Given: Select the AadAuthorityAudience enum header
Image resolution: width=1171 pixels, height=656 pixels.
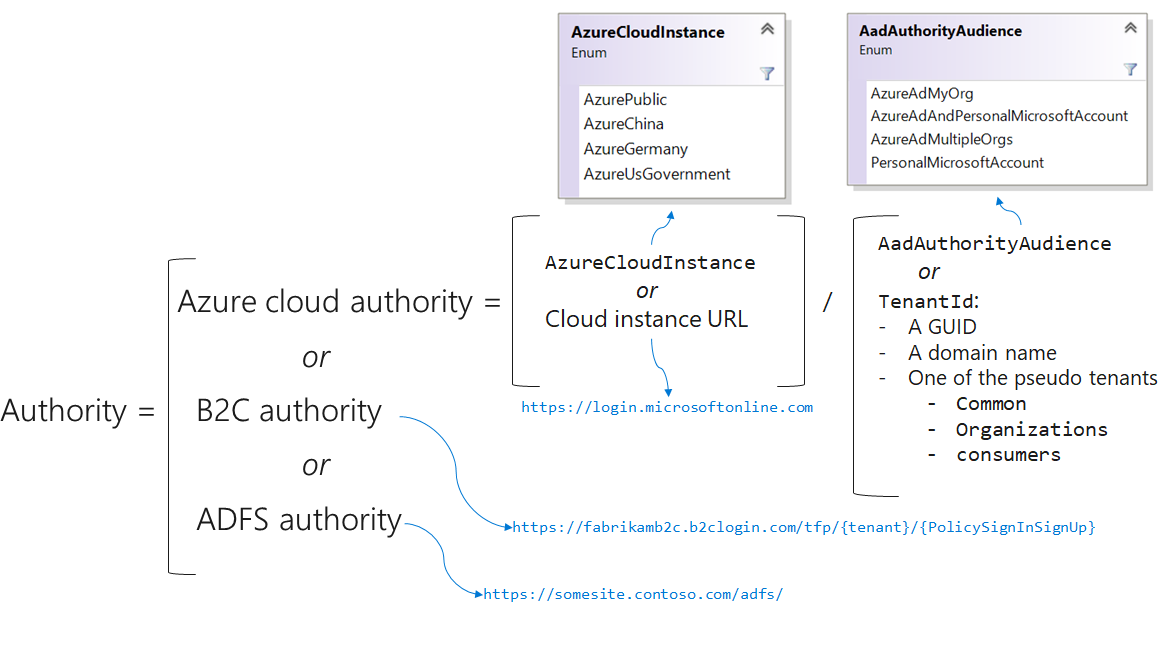Looking at the screenshot, I should pyautogui.click(x=941, y=31).
